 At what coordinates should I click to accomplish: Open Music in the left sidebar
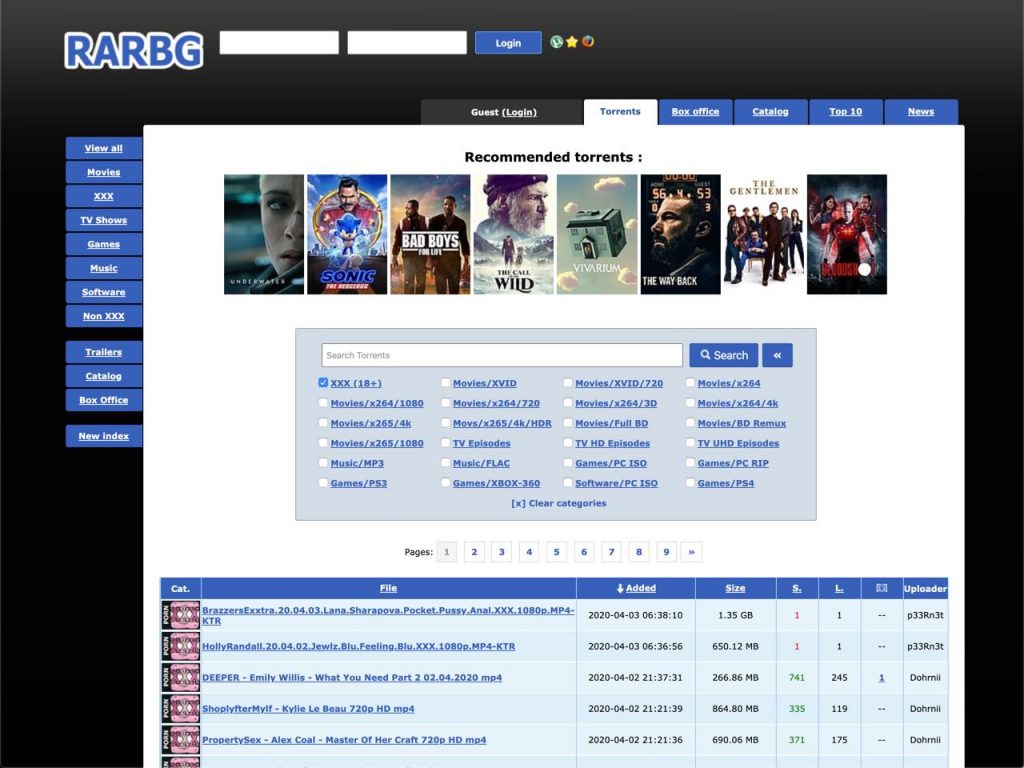tap(104, 268)
